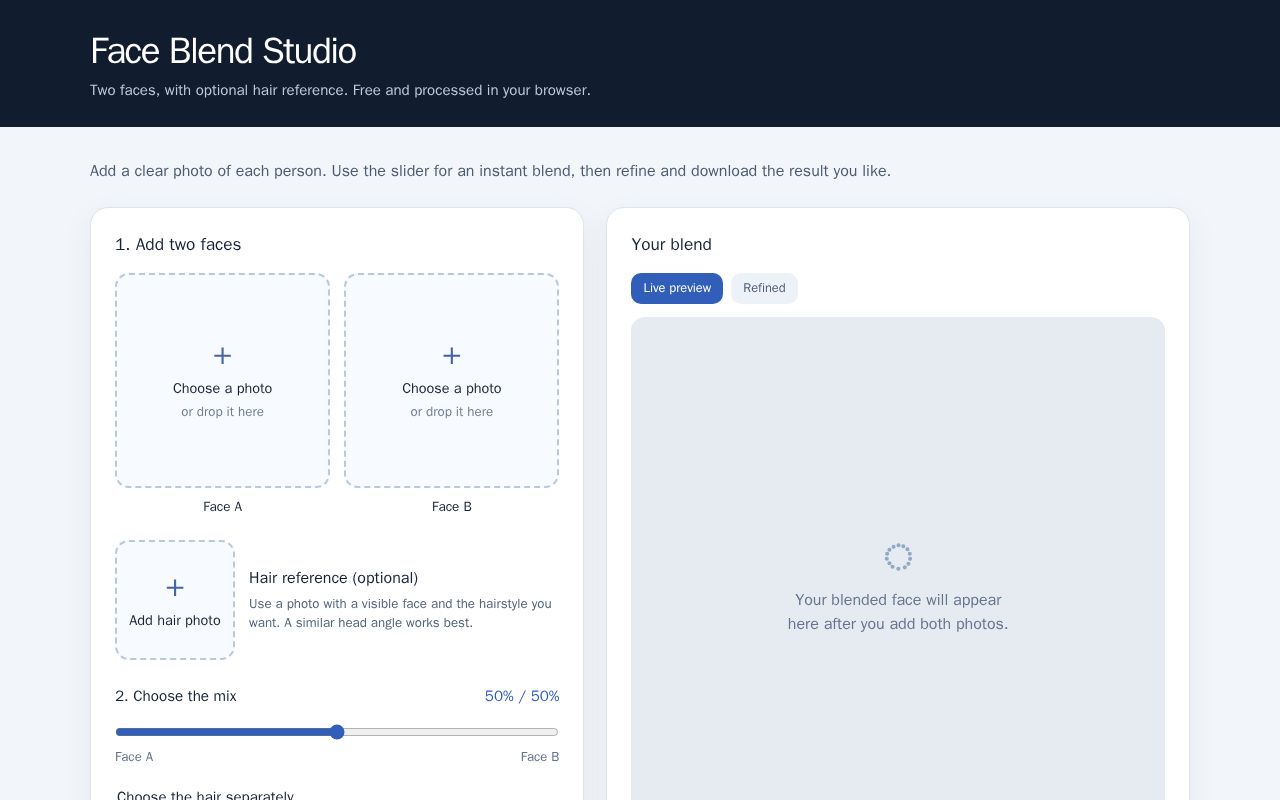Viewport: 1280px width, 800px height.
Task: Open the Refined tab
Action: tap(764, 288)
